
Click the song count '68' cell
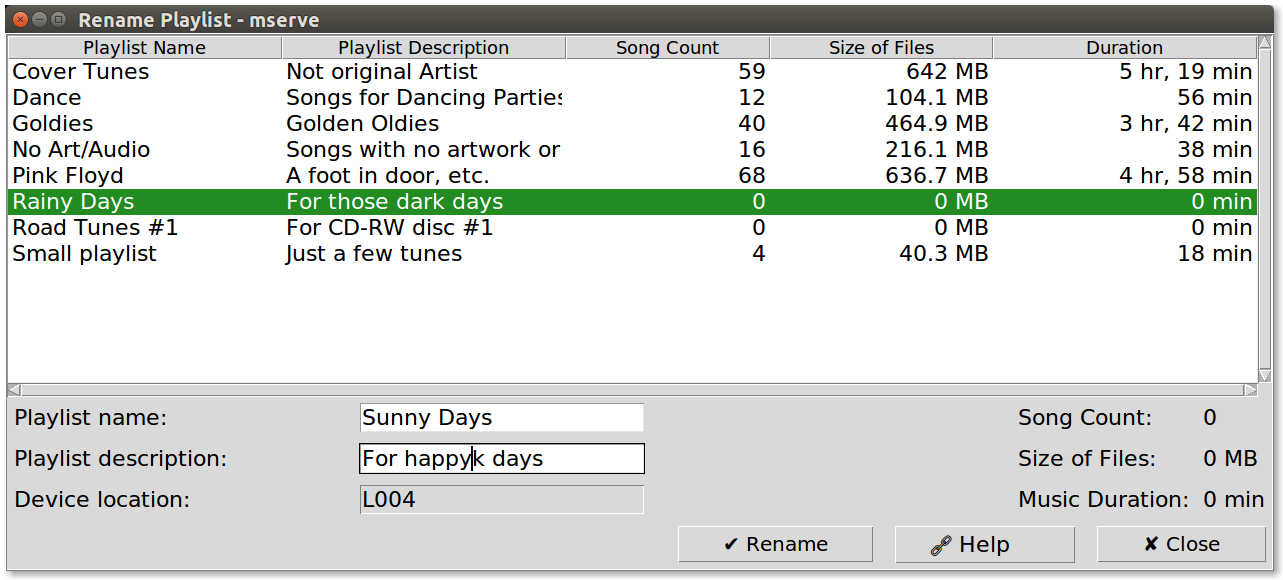751,176
